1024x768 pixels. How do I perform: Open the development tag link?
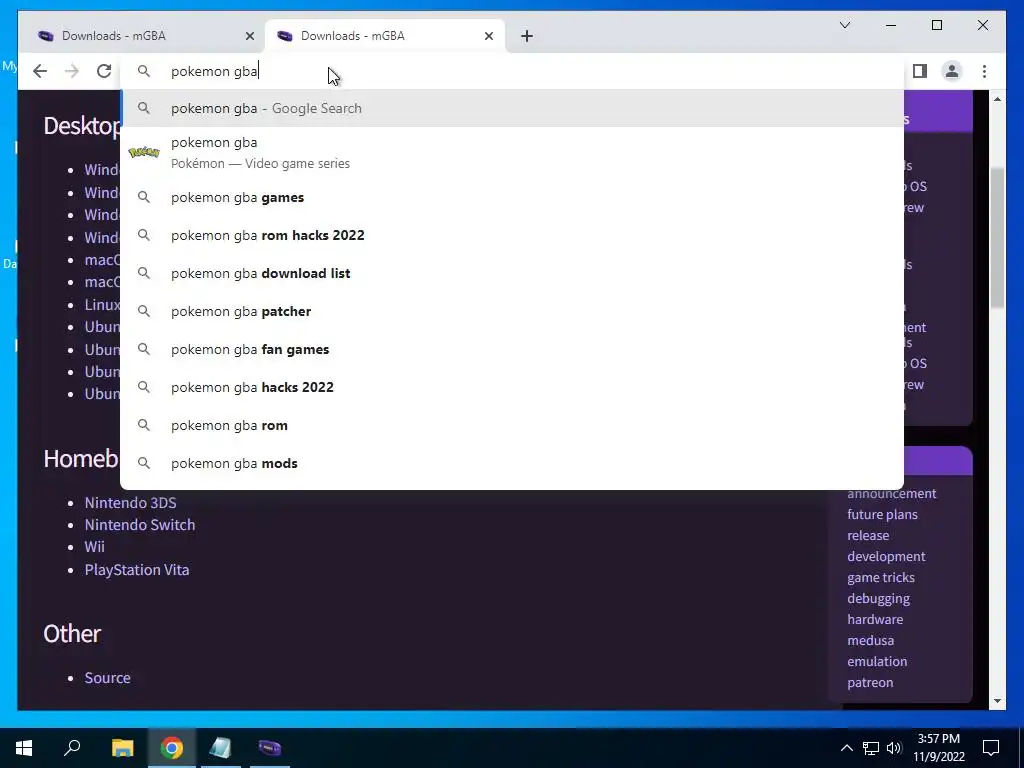pyautogui.click(x=886, y=556)
